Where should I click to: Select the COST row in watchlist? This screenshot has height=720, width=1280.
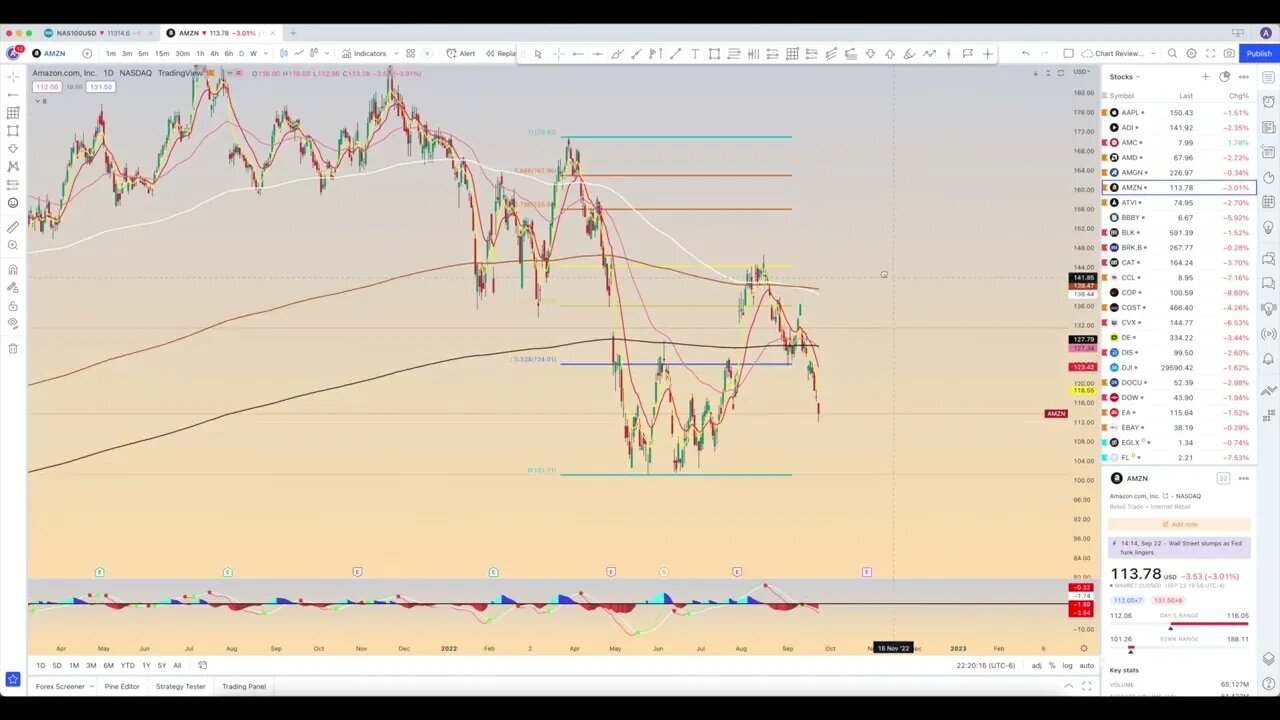pyautogui.click(x=1178, y=307)
